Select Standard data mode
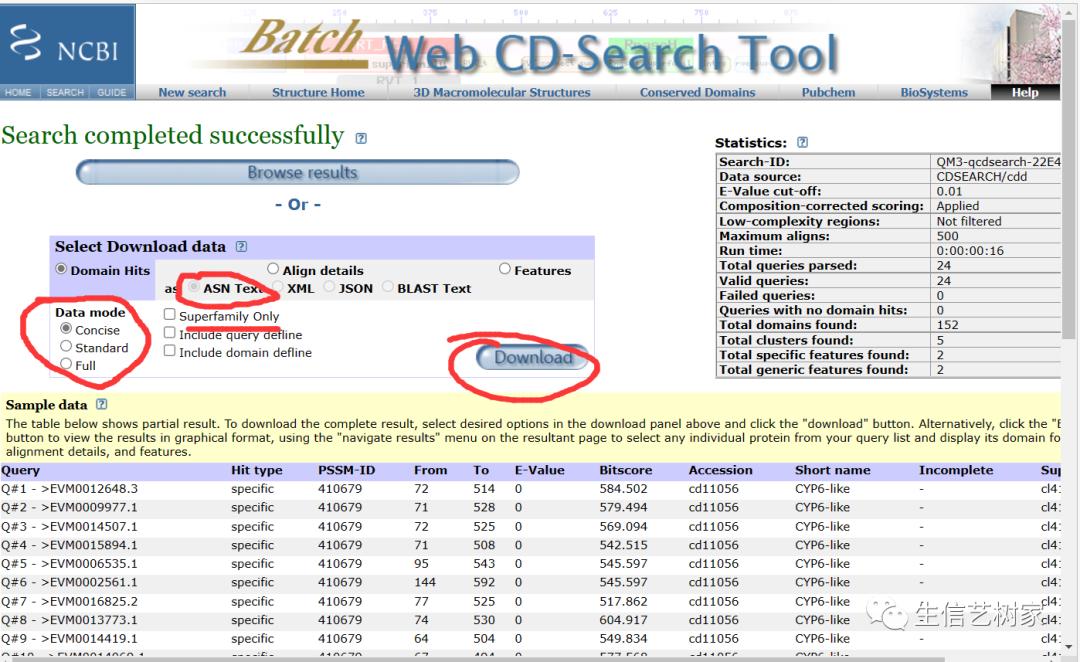Viewport: 1080px width, 662px height. pos(66,346)
